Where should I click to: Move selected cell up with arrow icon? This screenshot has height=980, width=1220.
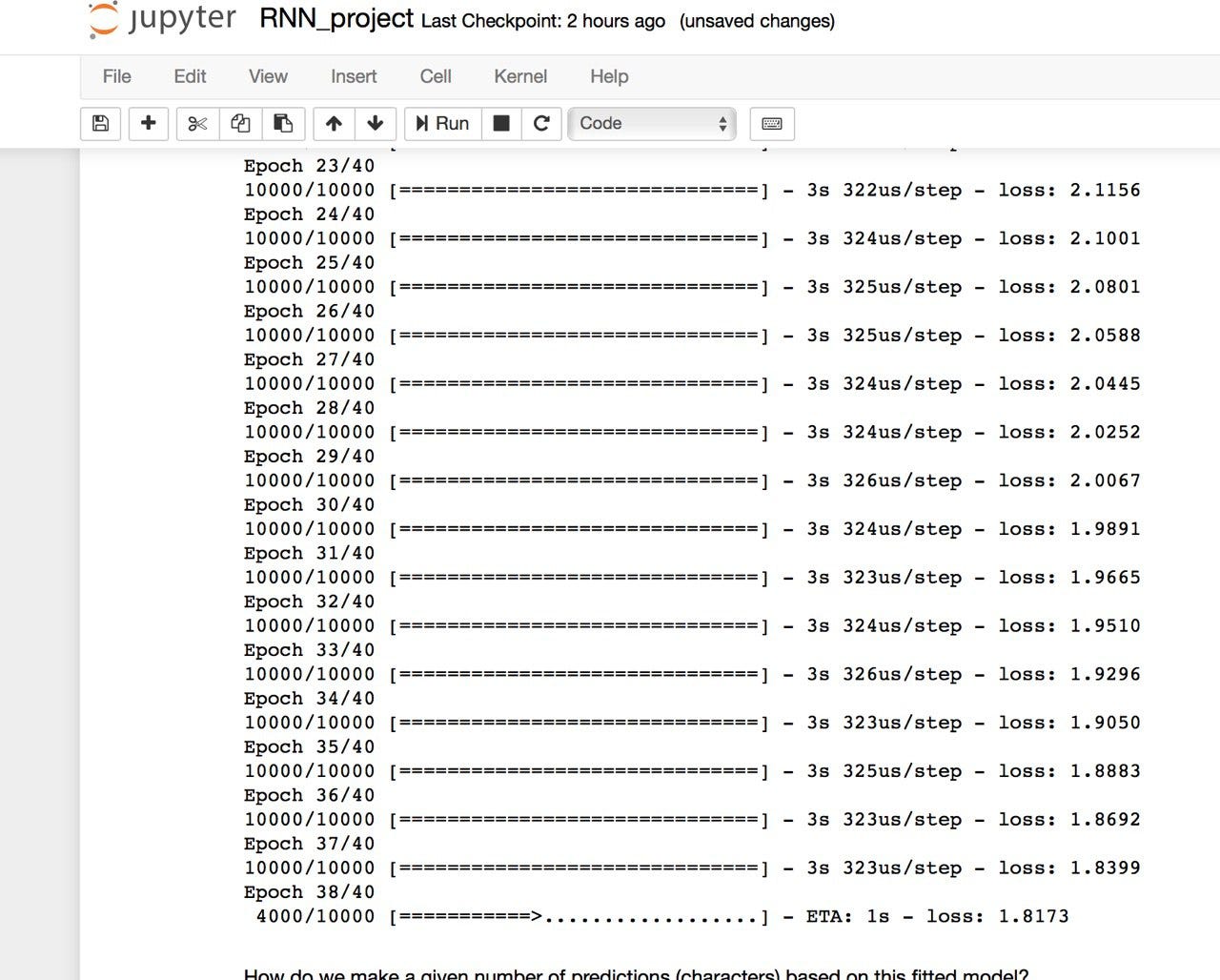tap(333, 124)
